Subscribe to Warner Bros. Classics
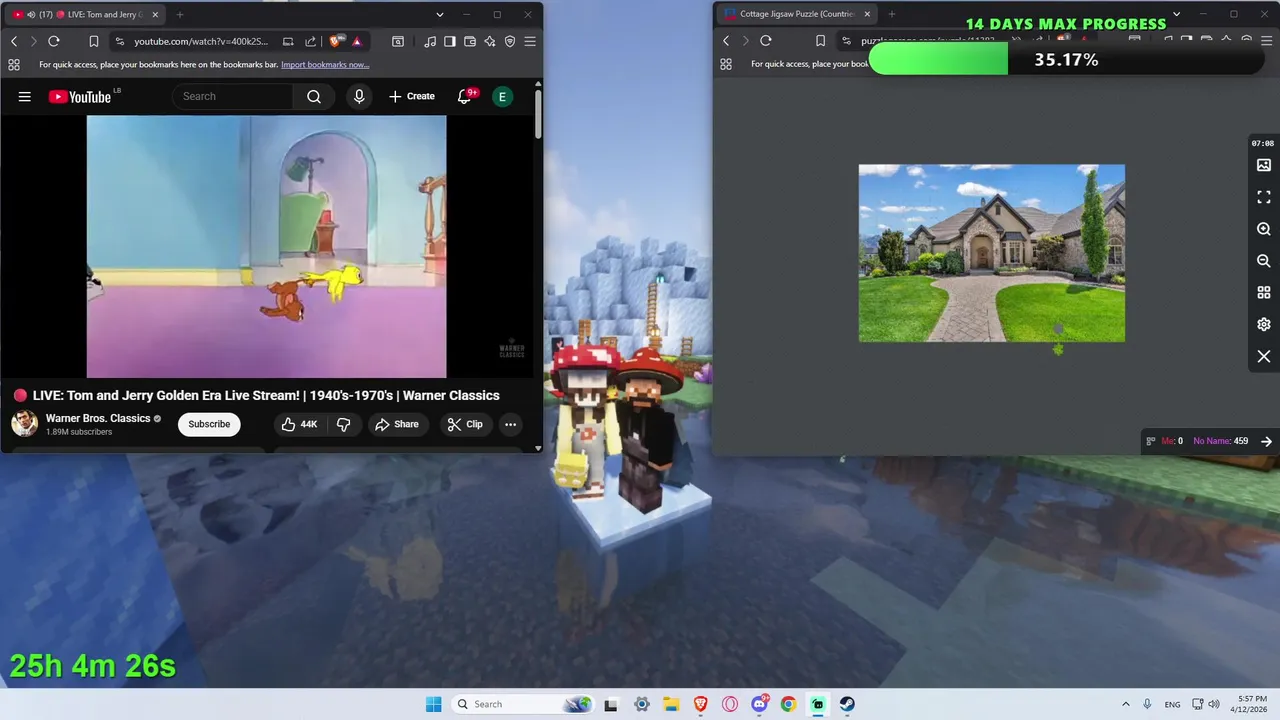 point(209,424)
